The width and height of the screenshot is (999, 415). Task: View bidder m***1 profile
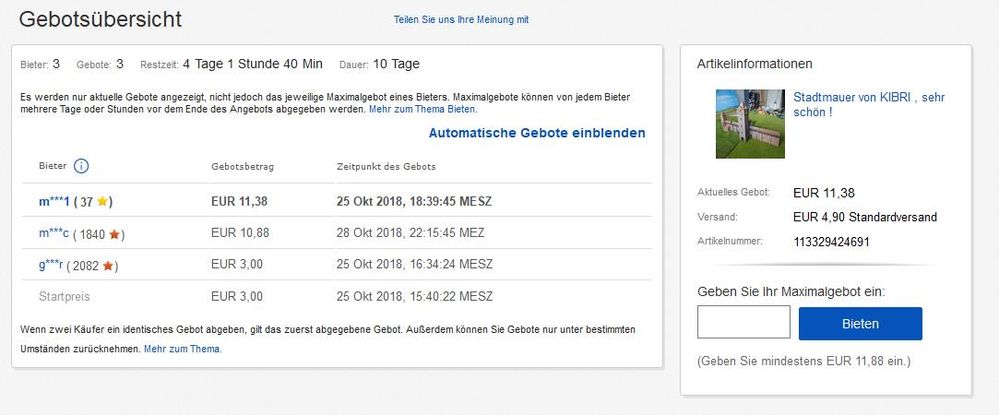pos(54,202)
